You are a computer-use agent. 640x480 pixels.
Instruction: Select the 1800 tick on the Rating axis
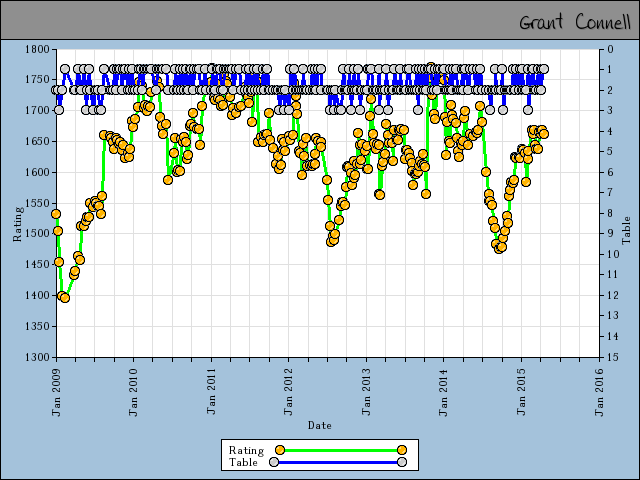coord(37,49)
